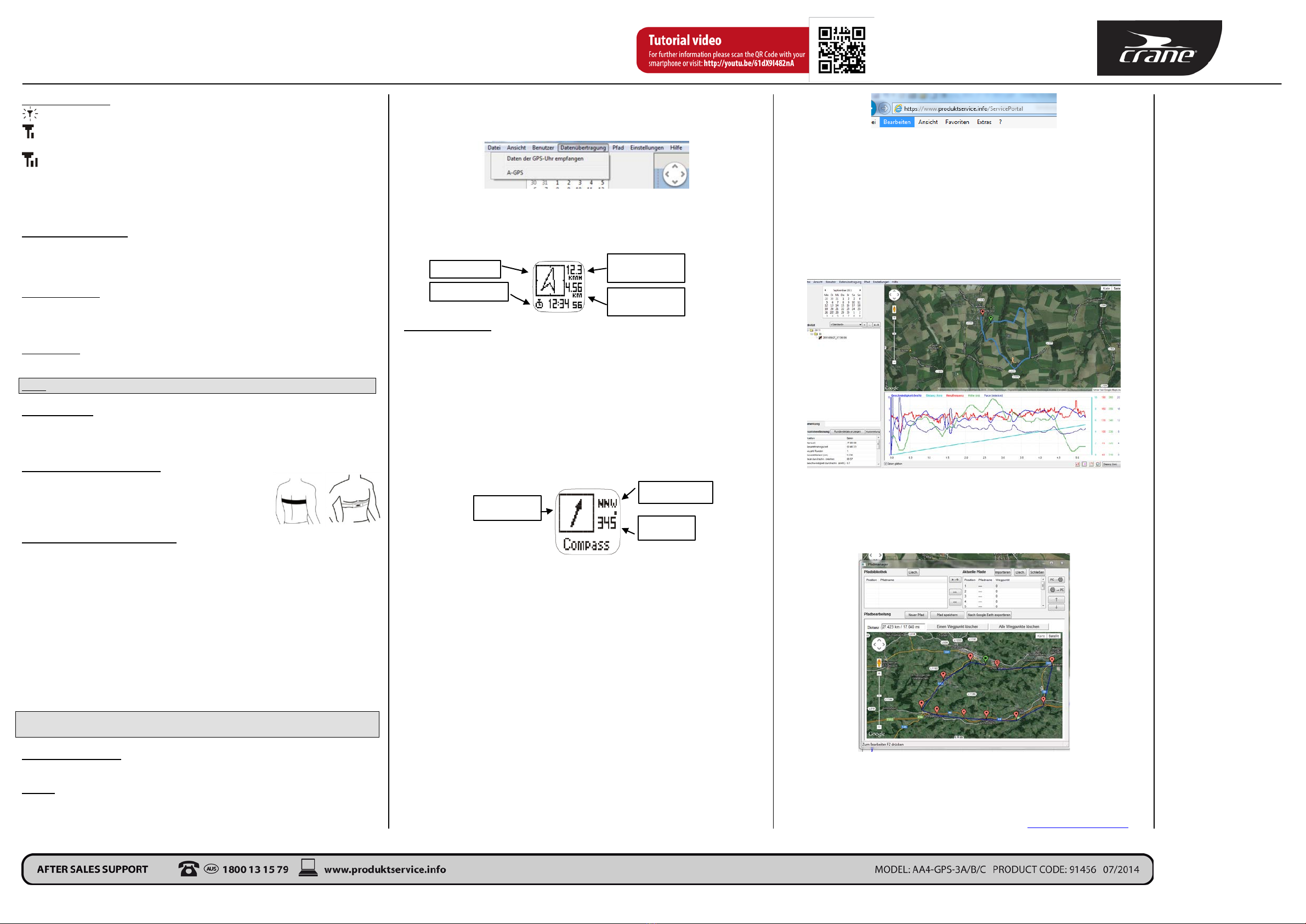Open the Datei menu above the dropdown
The height and width of the screenshot is (924, 1306).
494,148
